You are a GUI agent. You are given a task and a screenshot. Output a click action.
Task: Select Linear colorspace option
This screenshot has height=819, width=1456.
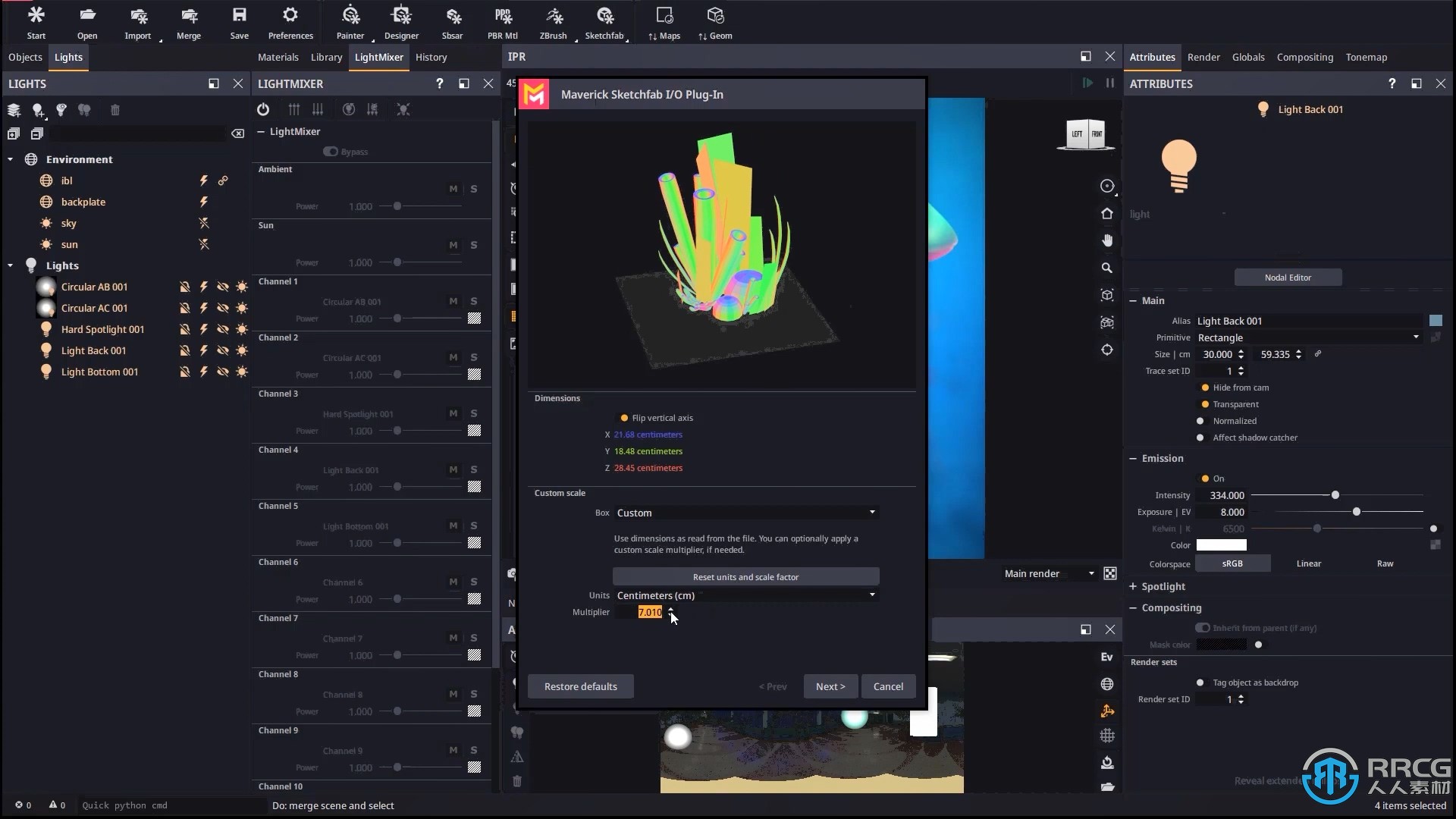coord(1309,563)
